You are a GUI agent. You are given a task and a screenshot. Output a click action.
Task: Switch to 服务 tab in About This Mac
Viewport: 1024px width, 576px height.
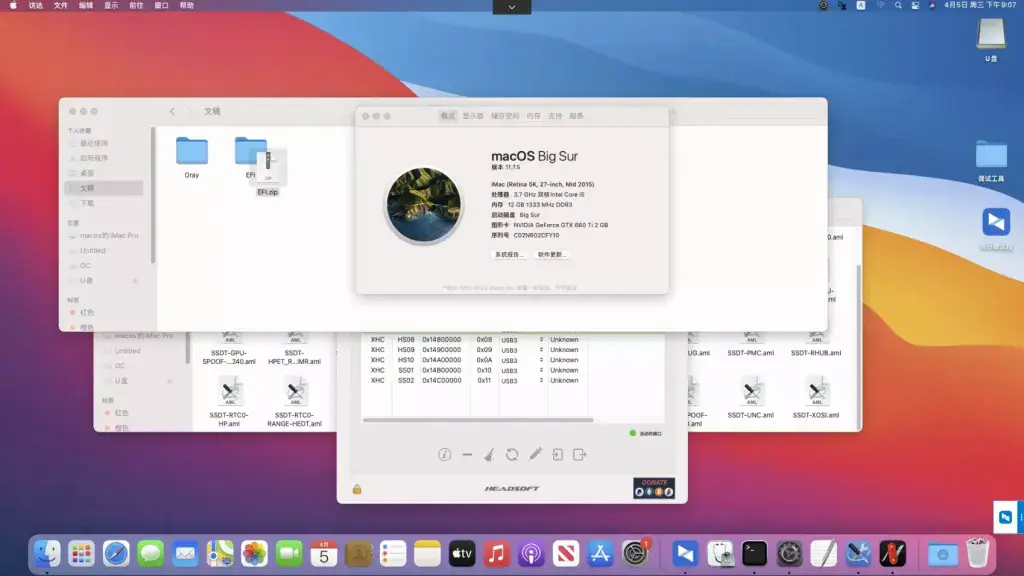[576, 116]
